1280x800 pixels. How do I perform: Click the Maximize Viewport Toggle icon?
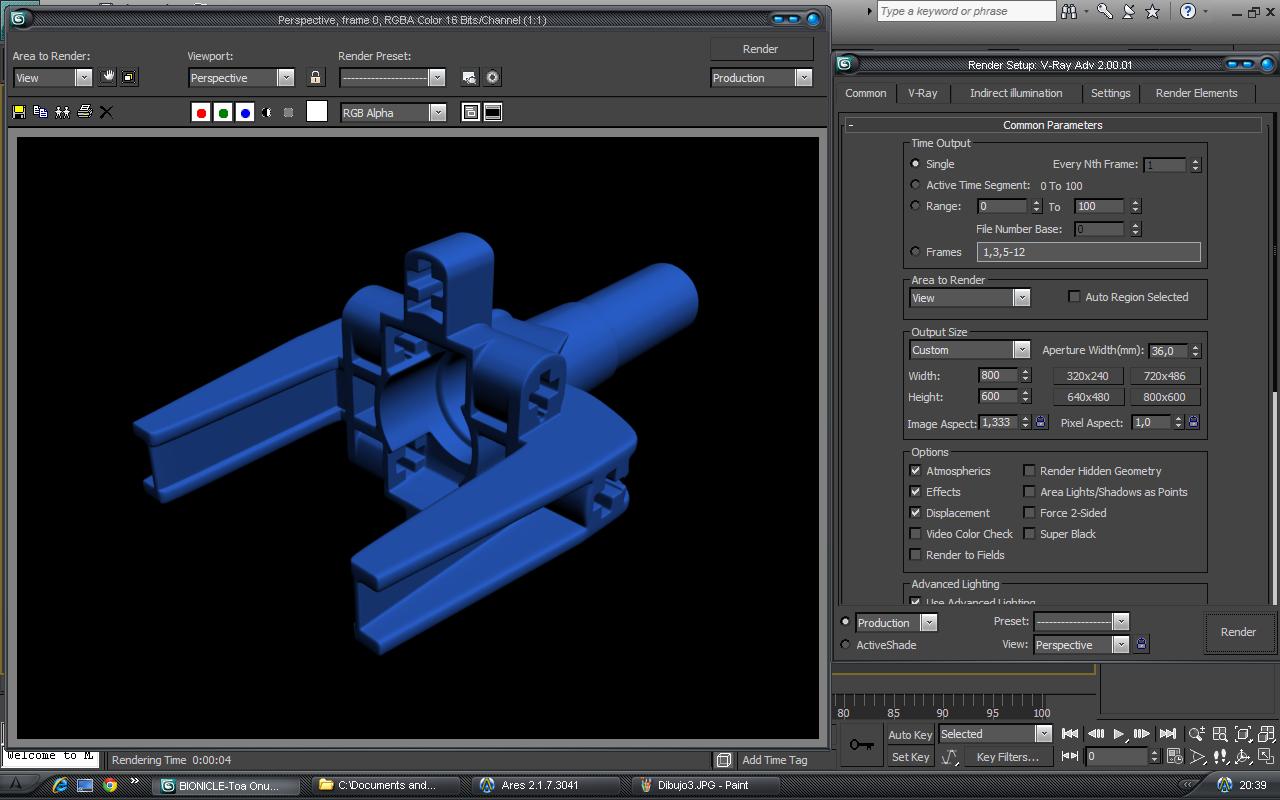pos(1266,757)
